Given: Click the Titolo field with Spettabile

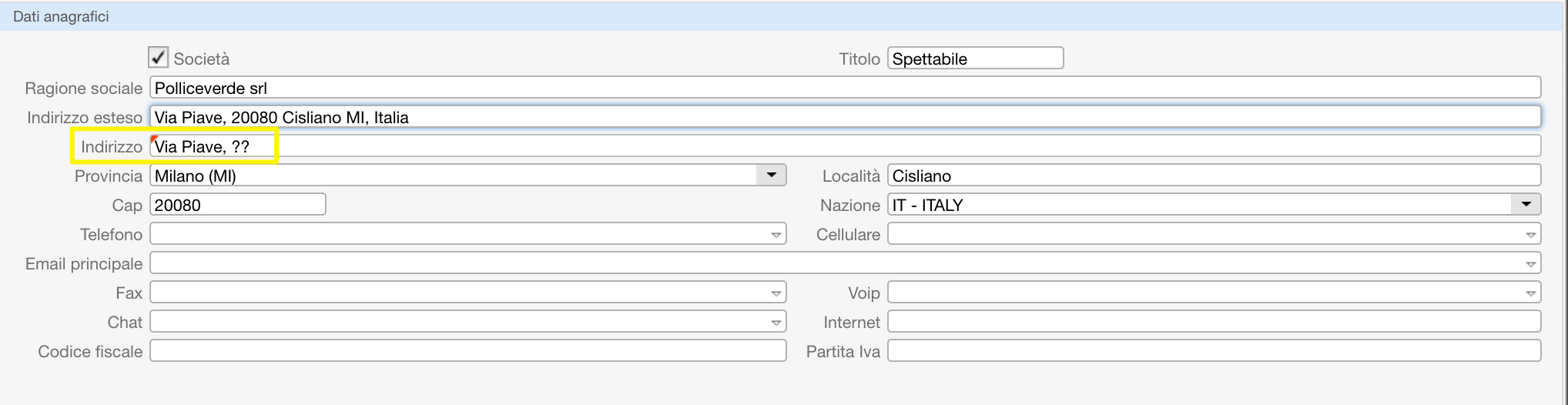Looking at the screenshot, I should (975, 59).
